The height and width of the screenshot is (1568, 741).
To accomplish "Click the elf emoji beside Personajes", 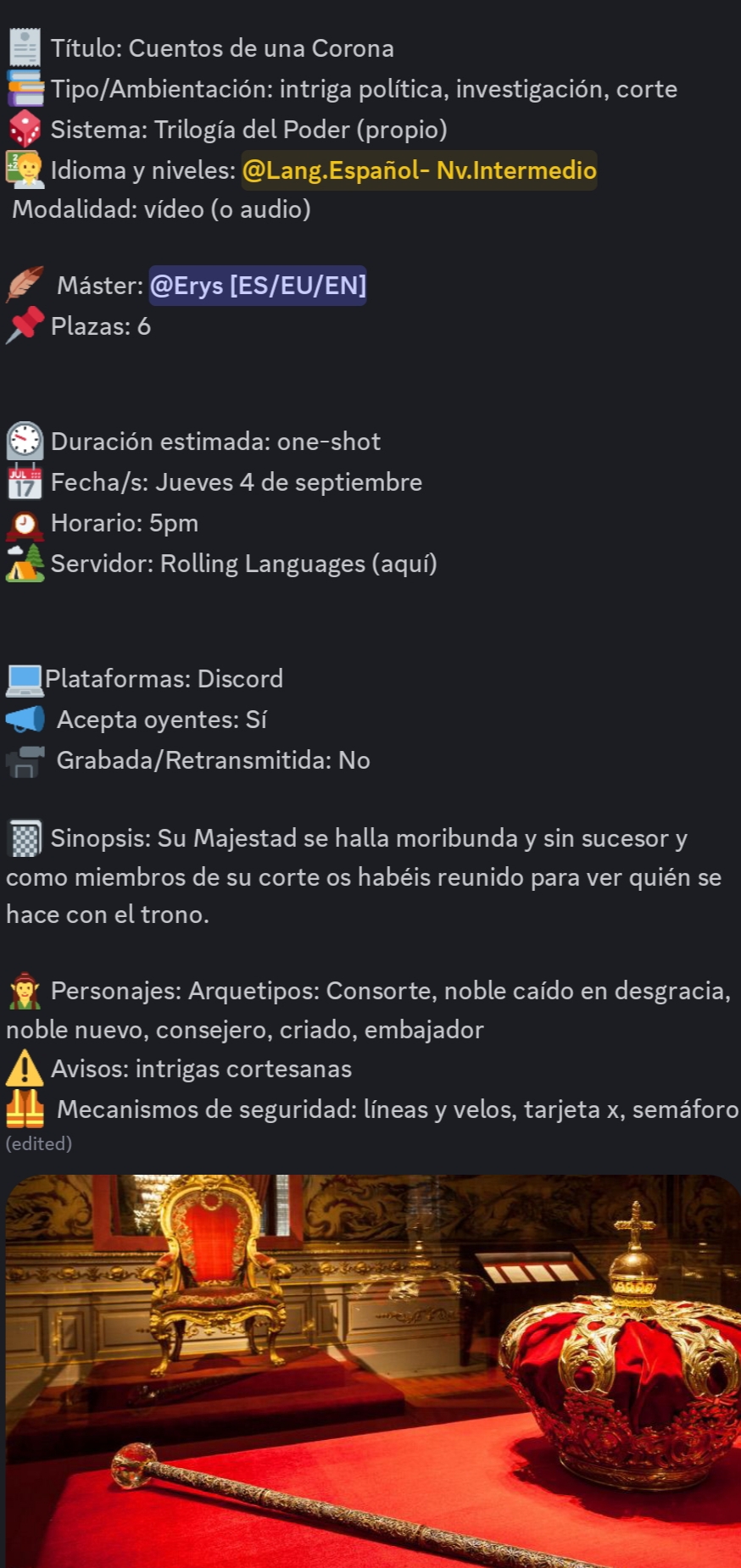I will click(x=25, y=991).
